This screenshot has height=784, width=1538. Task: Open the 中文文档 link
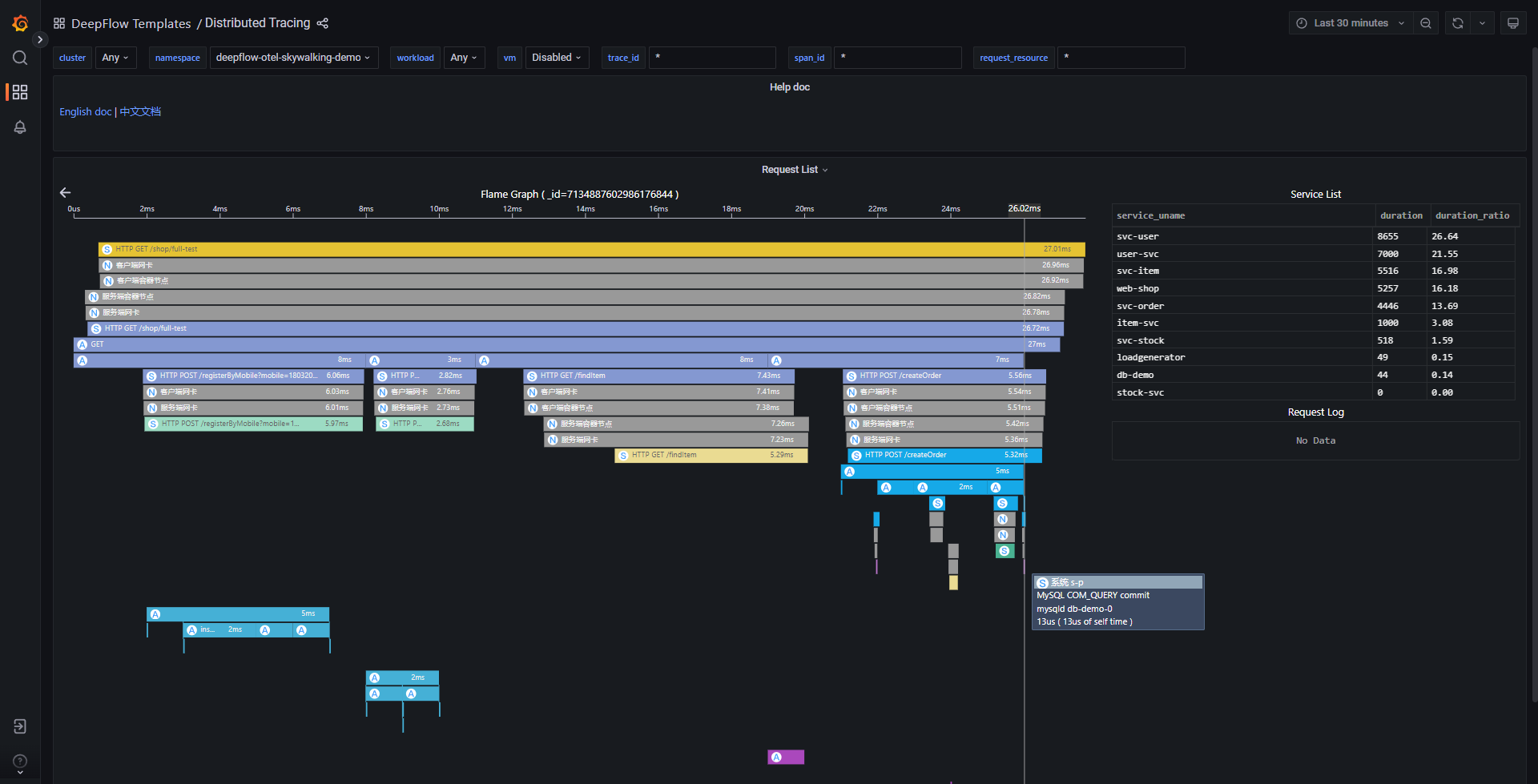click(140, 112)
